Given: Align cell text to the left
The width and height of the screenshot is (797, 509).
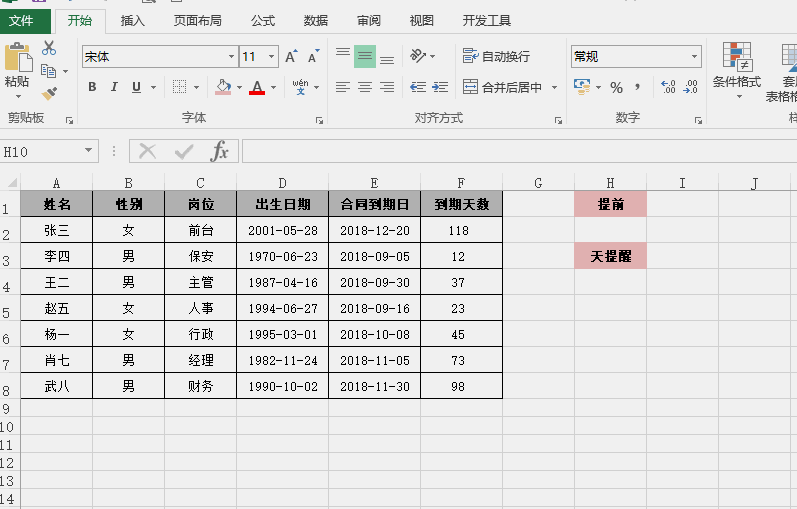Looking at the screenshot, I should [343, 87].
